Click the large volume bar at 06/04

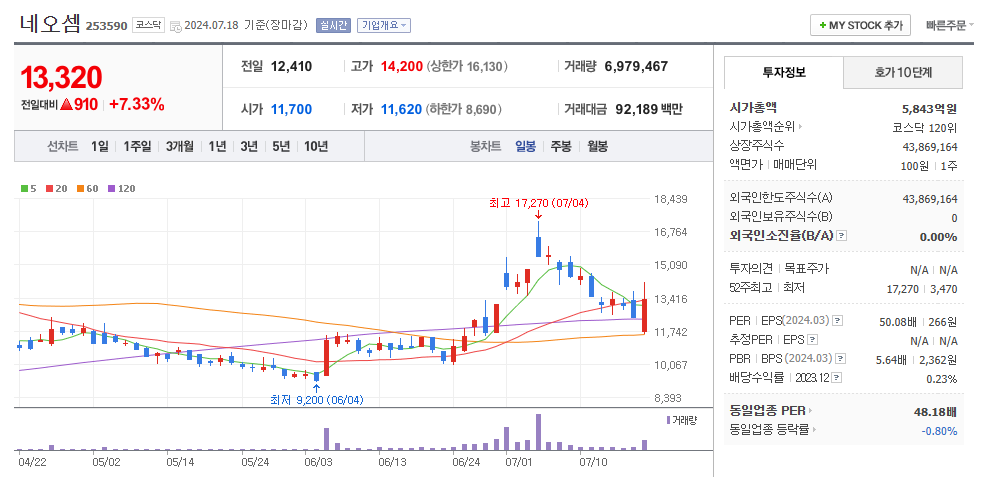coord(326,439)
